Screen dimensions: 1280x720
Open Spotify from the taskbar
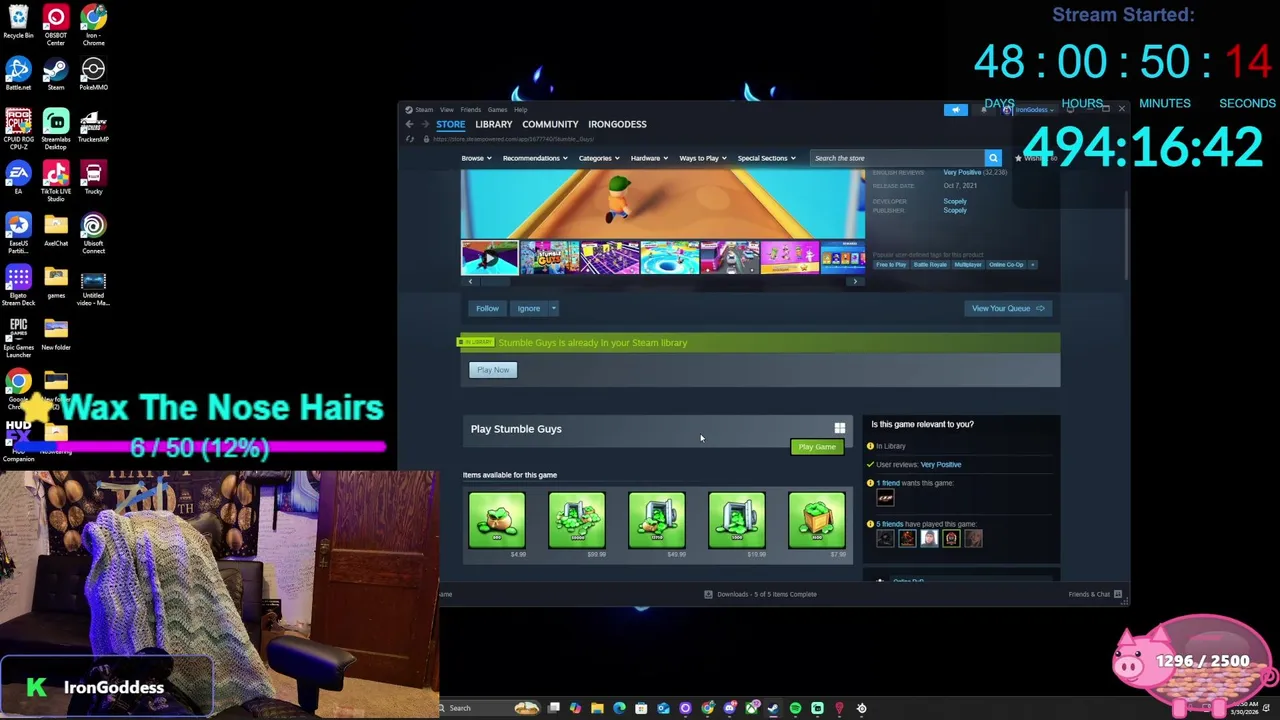pos(795,708)
